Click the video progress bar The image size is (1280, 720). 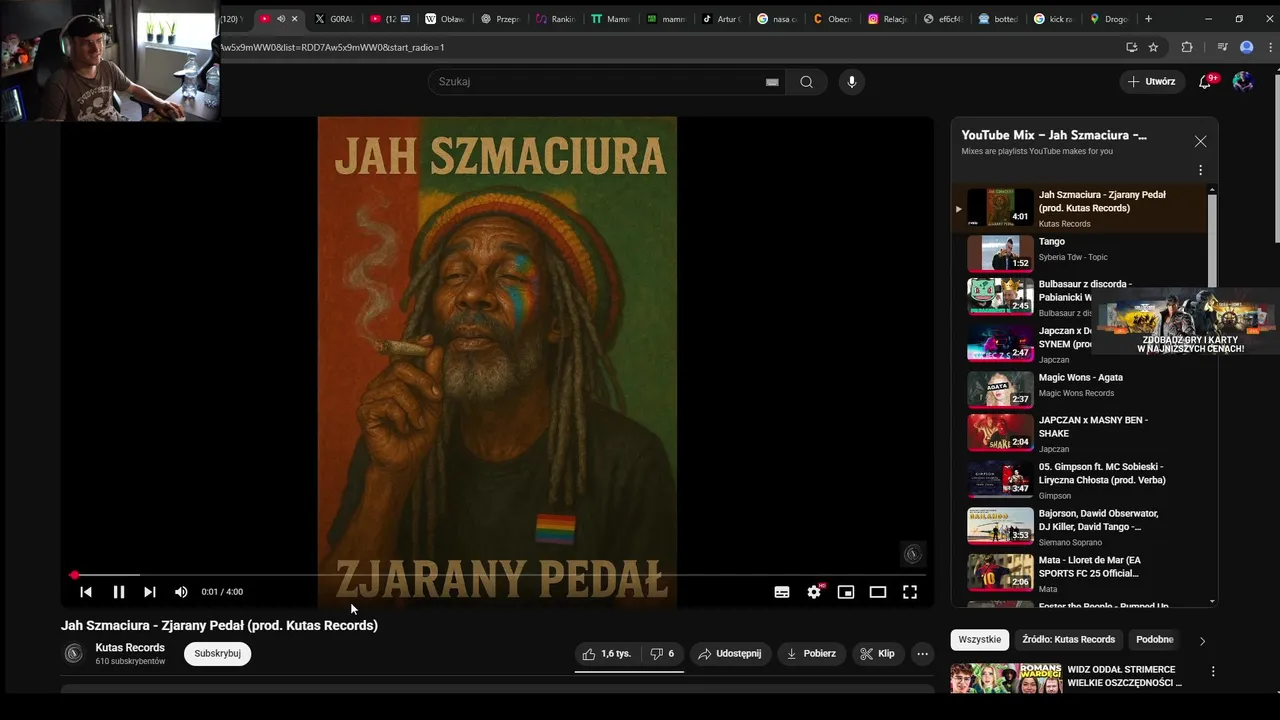(497, 575)
